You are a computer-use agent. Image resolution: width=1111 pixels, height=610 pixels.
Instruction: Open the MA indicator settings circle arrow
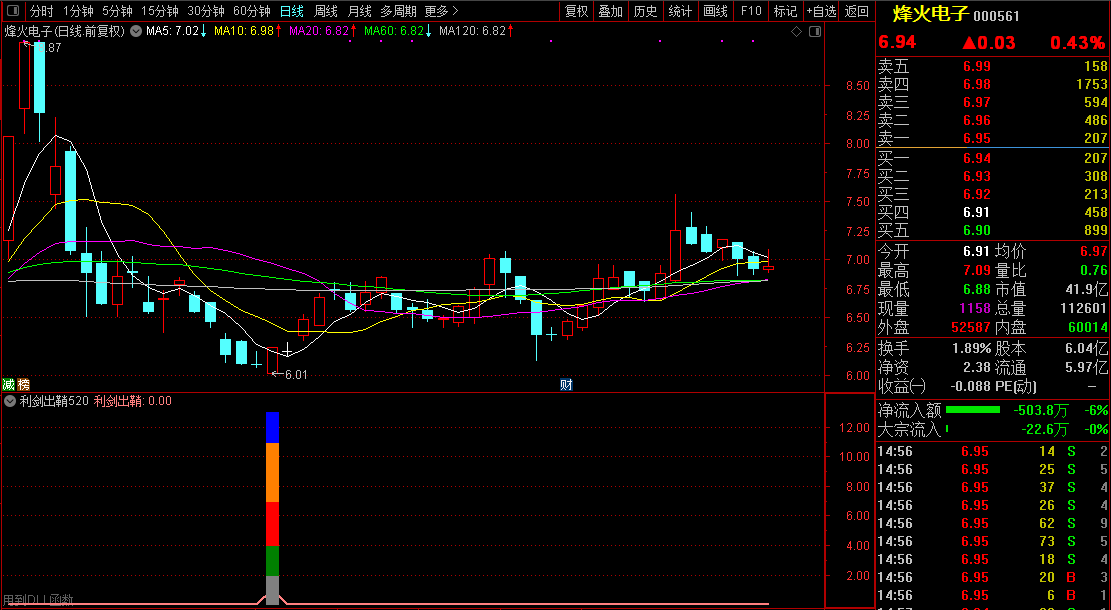pos(135,32)
